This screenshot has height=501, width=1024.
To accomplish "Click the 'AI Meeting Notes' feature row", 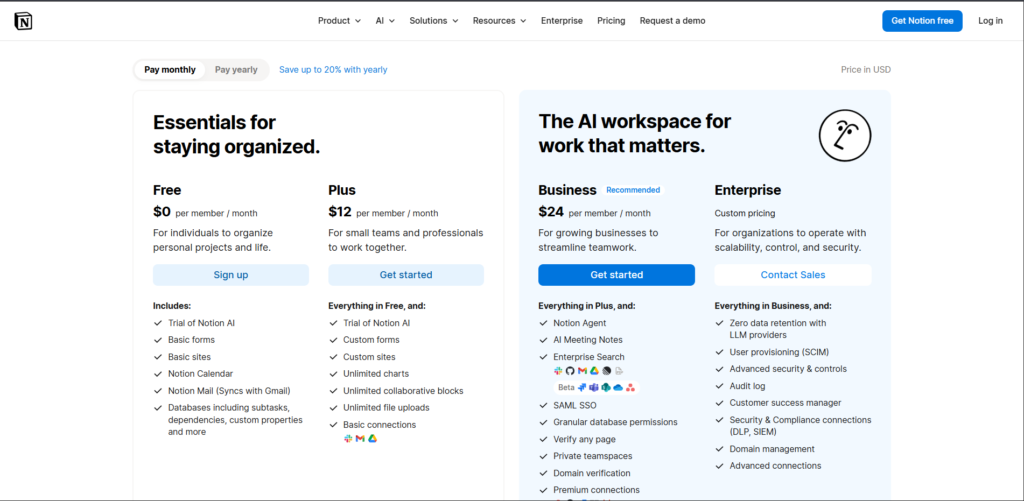I will coord(588,340).
